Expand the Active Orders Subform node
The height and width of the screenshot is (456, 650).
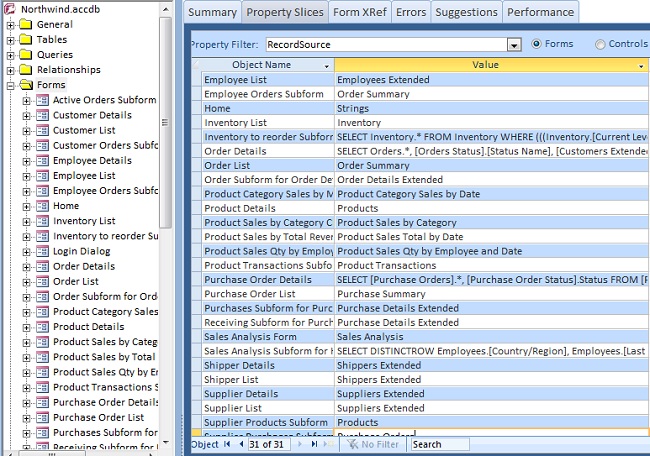(x=27, y=100)
